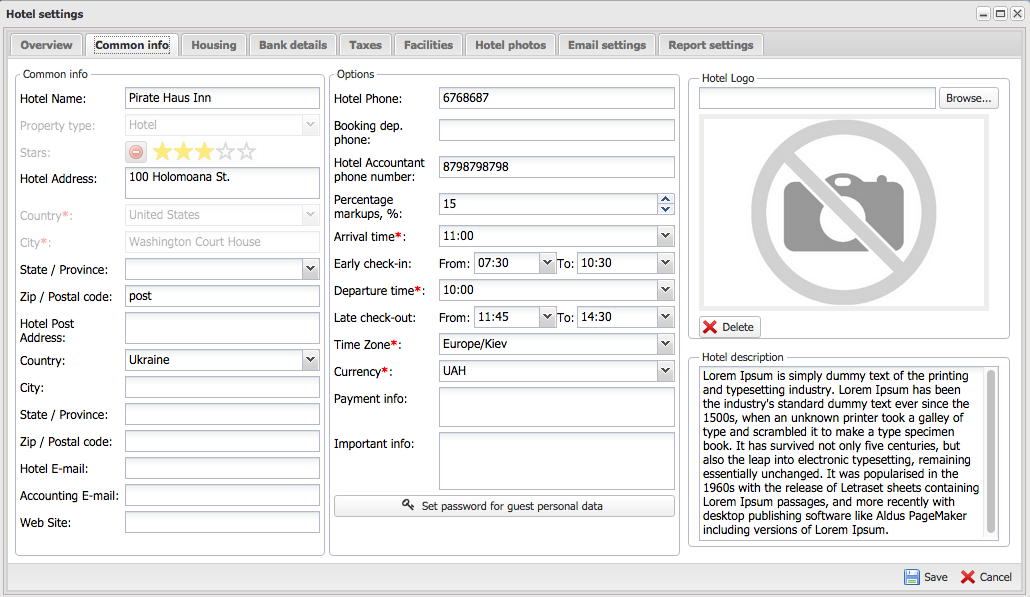Expand the Arrival time dropdown

click(665, 236)
